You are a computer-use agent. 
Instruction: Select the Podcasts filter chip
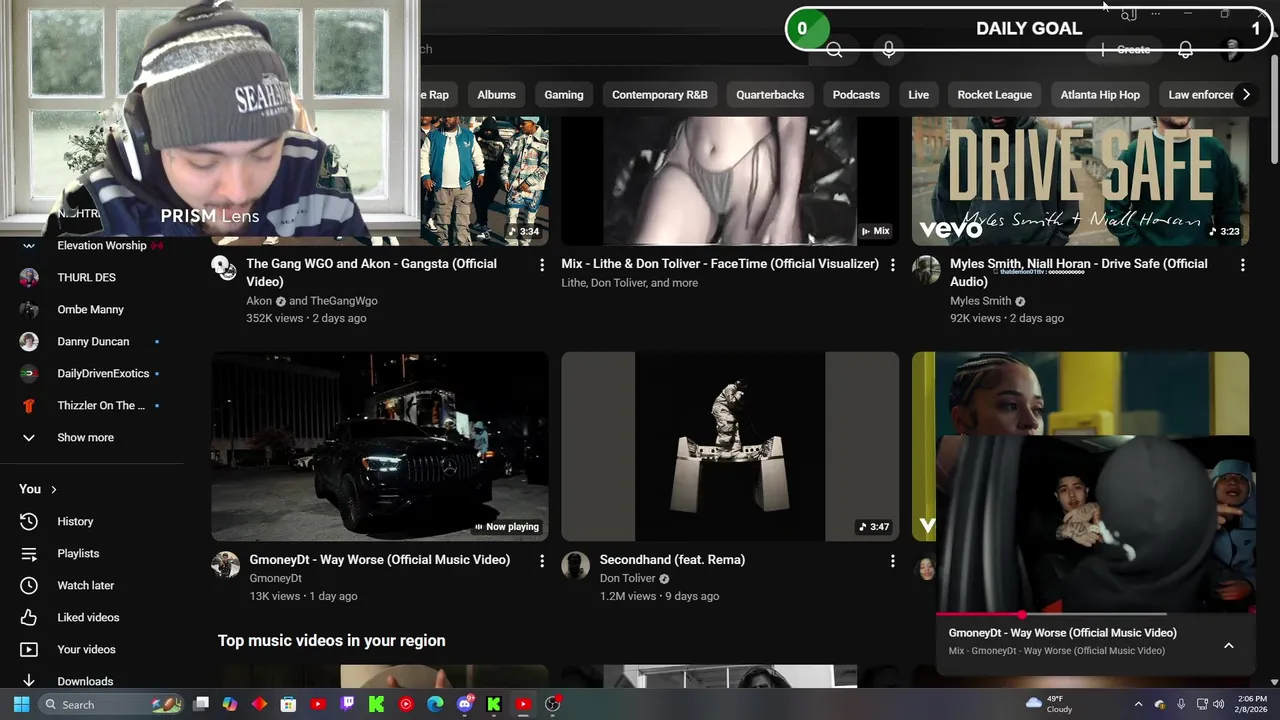856,95
